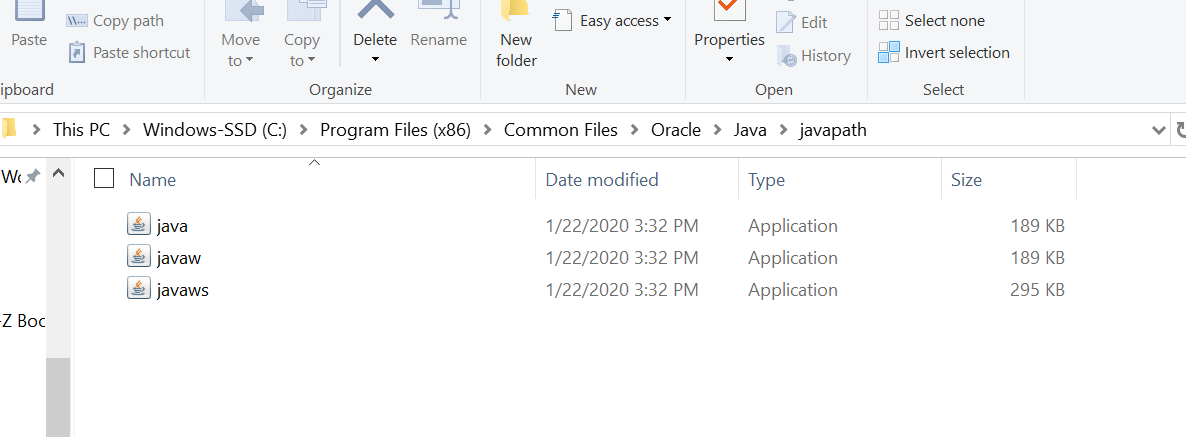The width and height of the screenshot is (1186, 437).
Task: Open the History icon in ribbon
Action: tap(786, 56)
